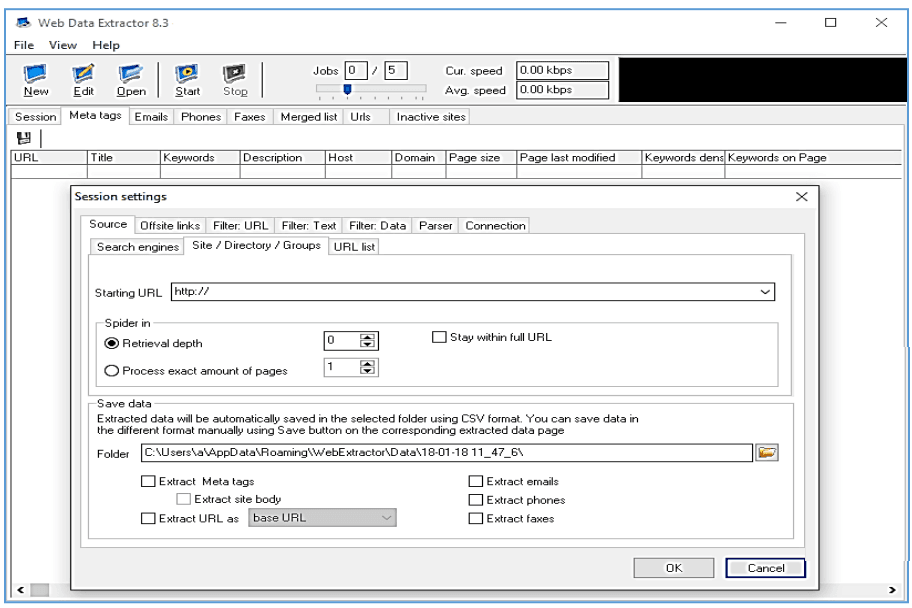Image resolution: width=912 pixels, height=608 pixels.
Task: Click the Jobs count slider
Action: [347, 89]
